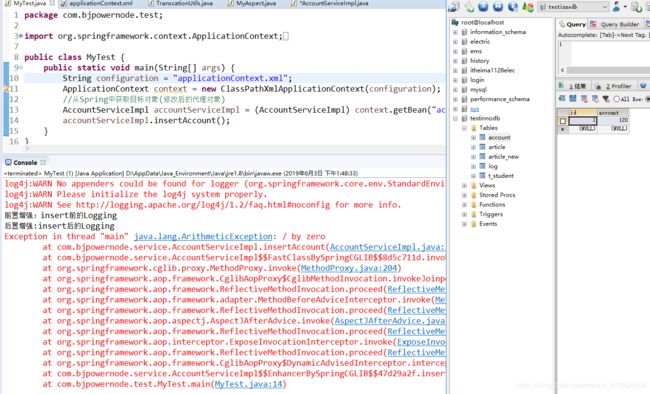Click the Tables folder icon
This screenshot has width=650, height=394.
click(473, 128)
